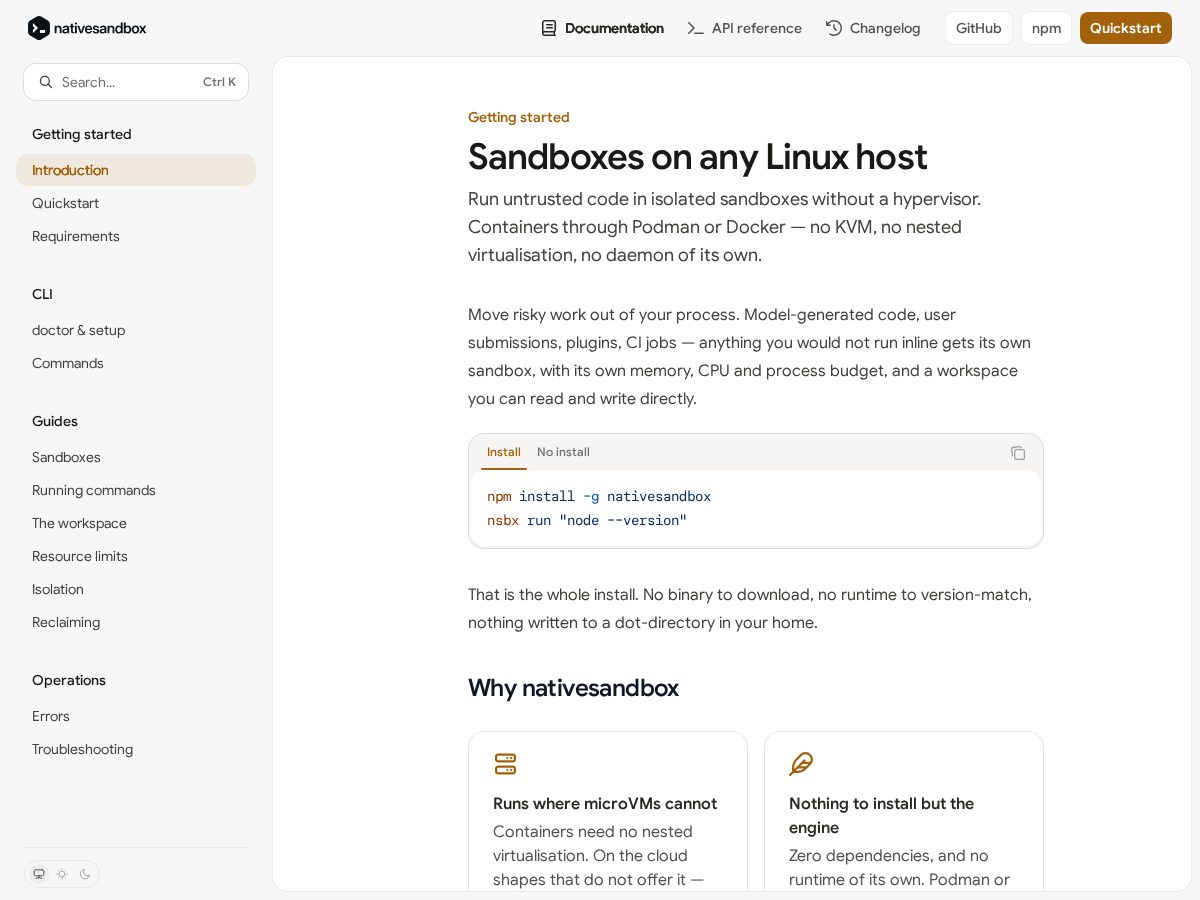Click the Quickstart header button
Image resolution: width=1200 pixels, height=900 pixels.
1126,28
